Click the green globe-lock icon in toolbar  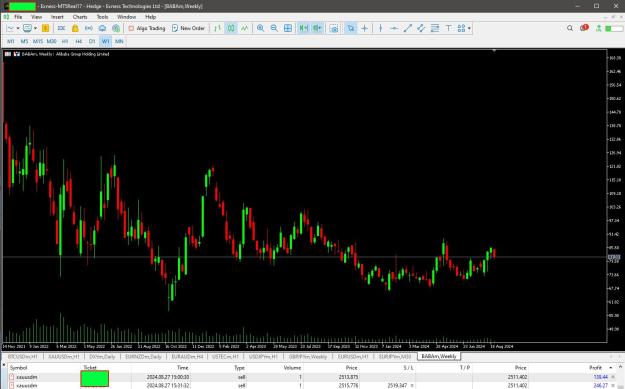[x=116, y=28]
